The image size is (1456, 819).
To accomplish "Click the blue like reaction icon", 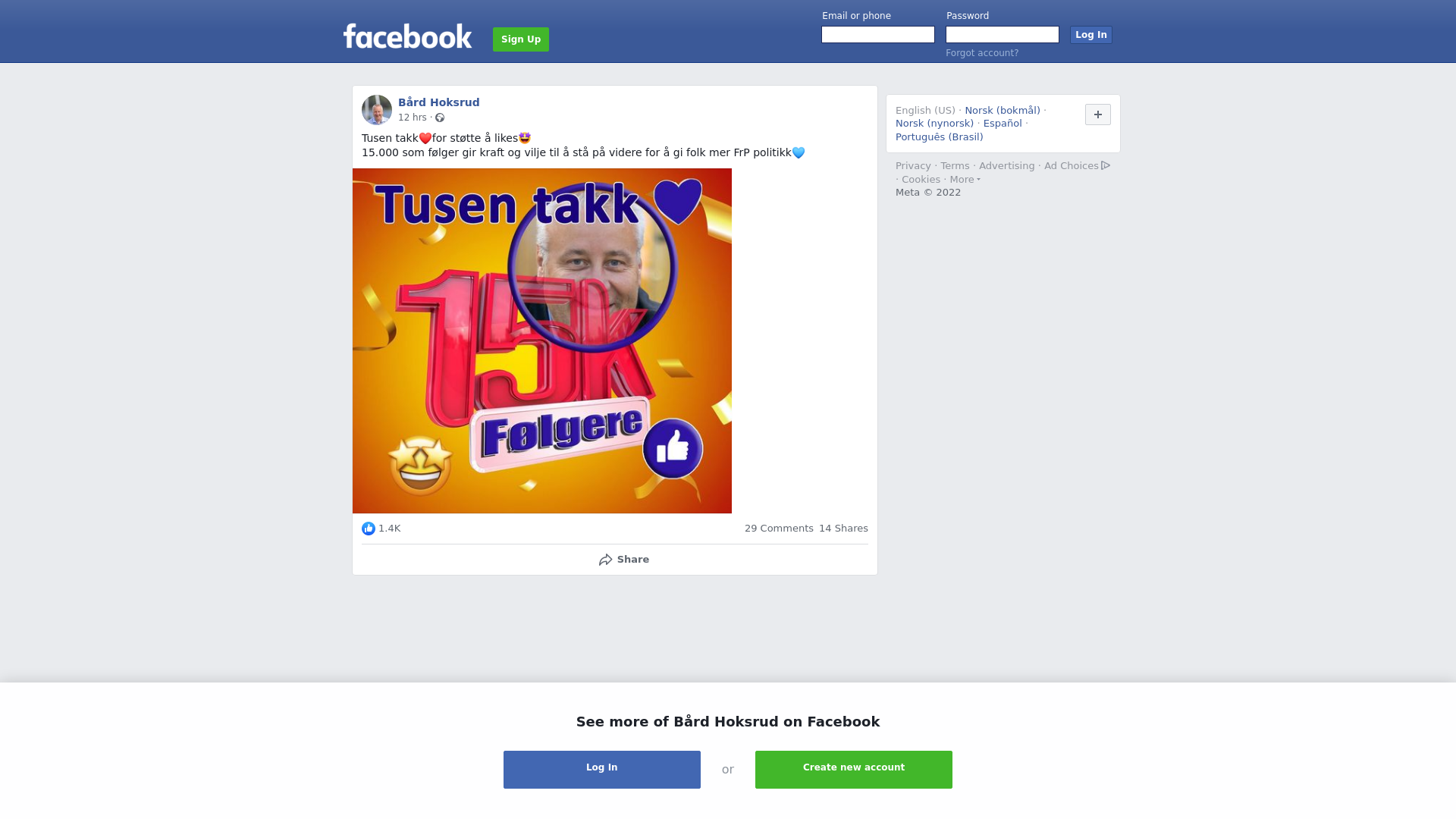I will (x=369, y=529).
